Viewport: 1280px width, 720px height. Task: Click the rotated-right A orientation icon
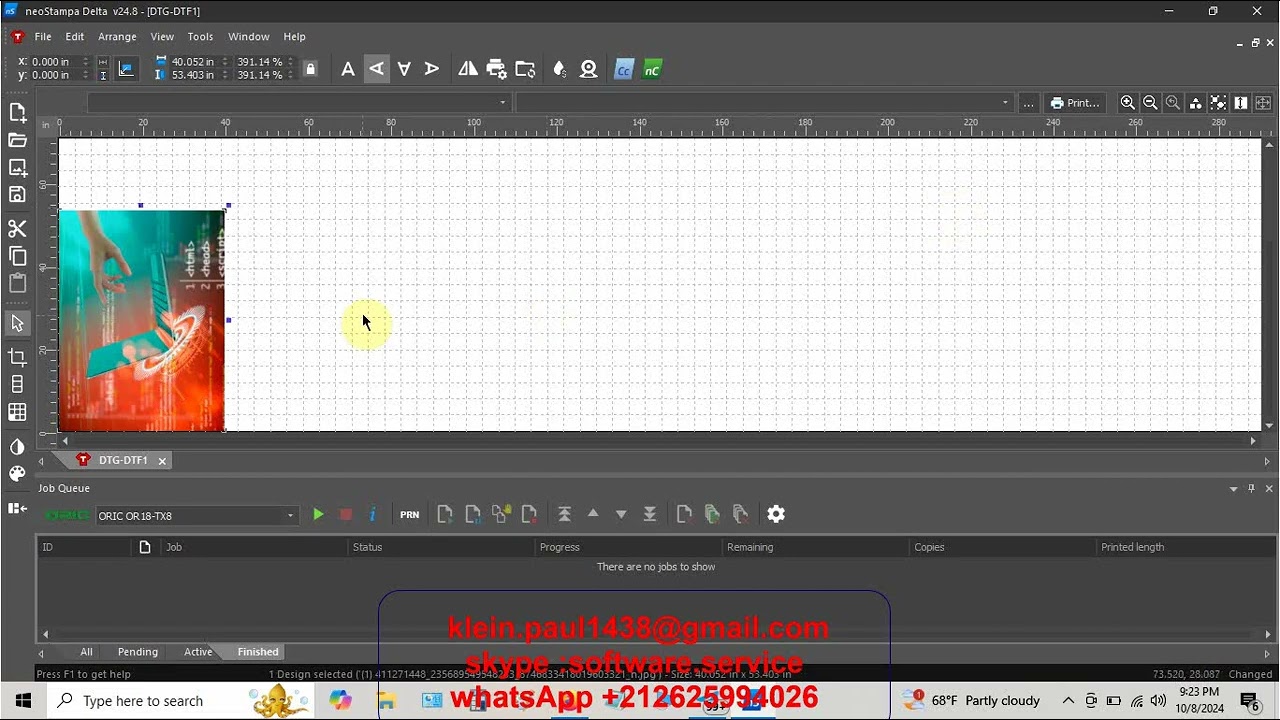click(432, 69)
